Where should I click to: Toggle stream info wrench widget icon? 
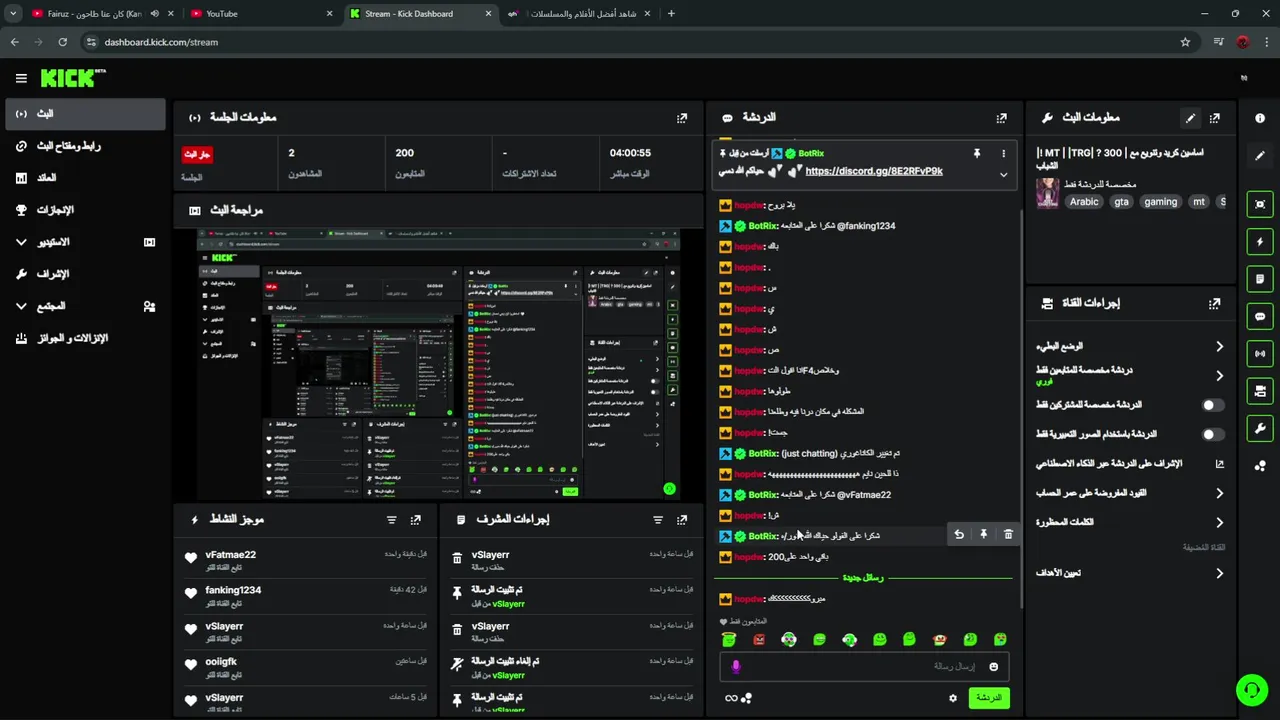point(1259,428)
